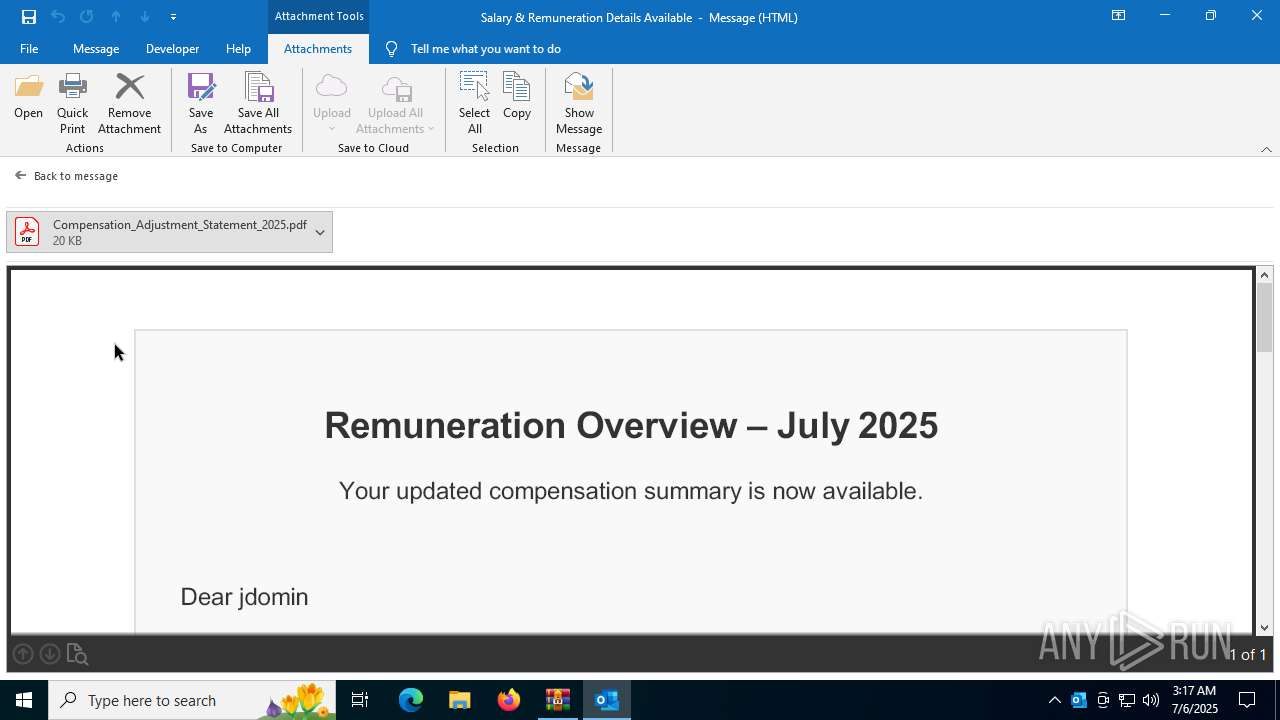This screenshot has height=720, width=1280.
Task: Open Ribbon Display Options
Action: pos(1118,16)
